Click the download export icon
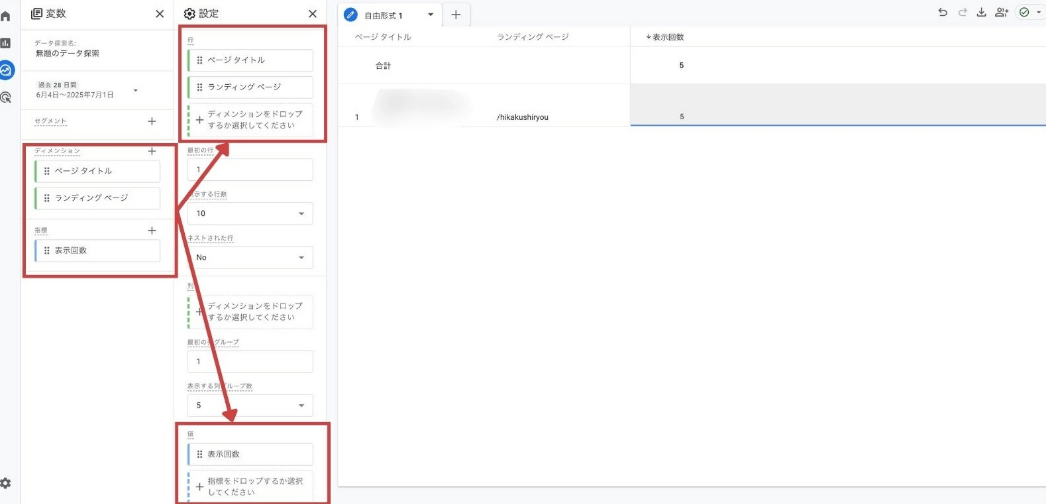 pyautogui.click(x=981, y=13)
